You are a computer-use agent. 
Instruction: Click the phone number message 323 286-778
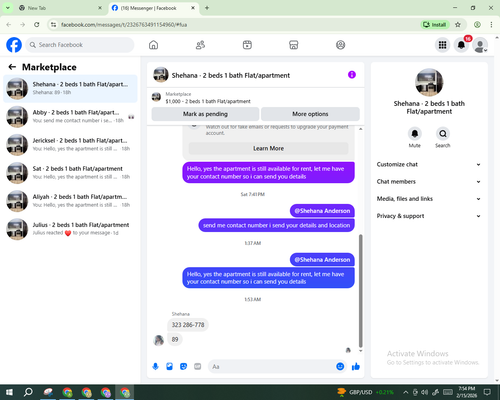click(x=188, y=325)
